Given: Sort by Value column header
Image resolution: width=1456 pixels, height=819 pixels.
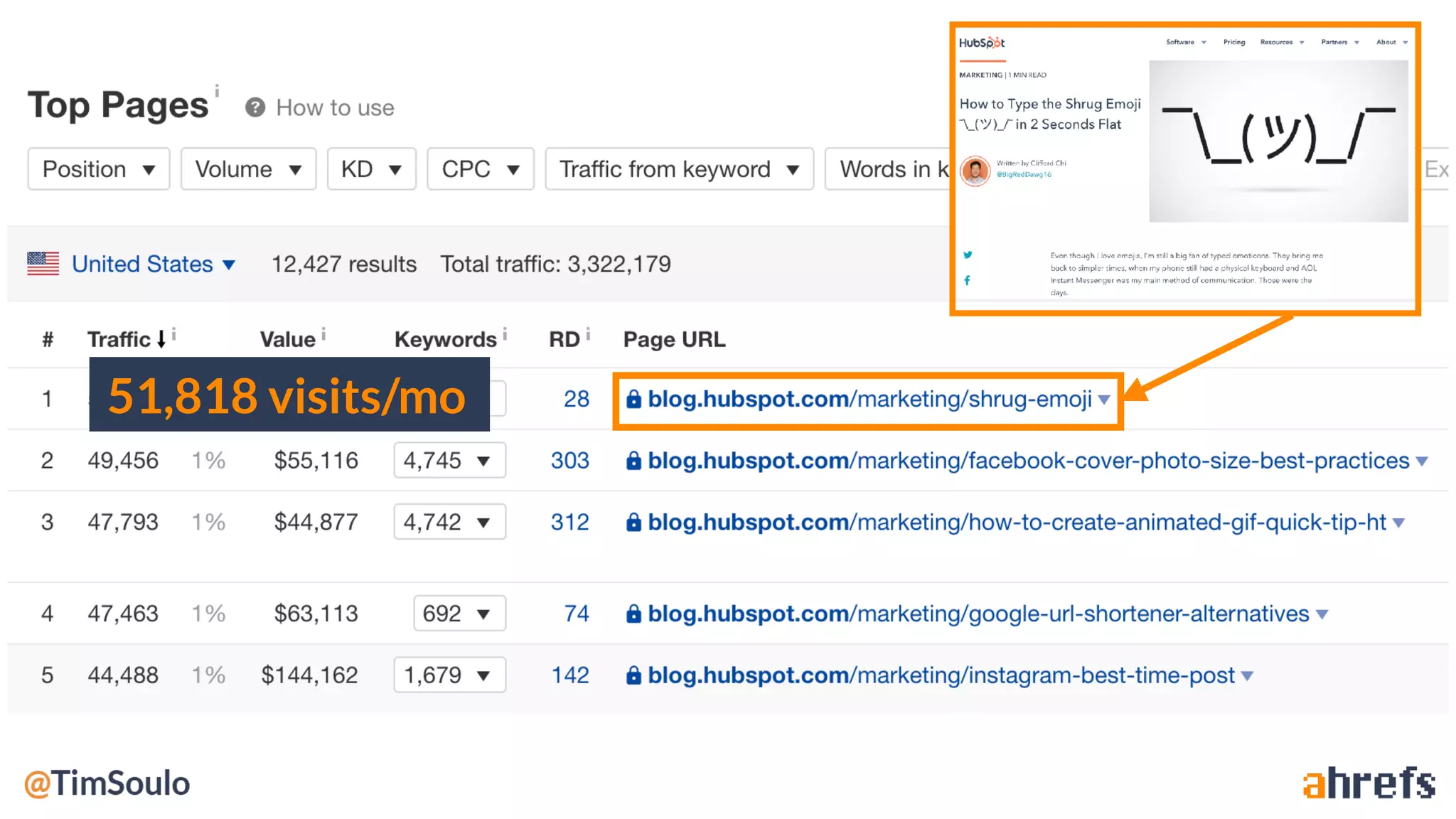Looking at the screenshot, I should click(x=287, y=339).
